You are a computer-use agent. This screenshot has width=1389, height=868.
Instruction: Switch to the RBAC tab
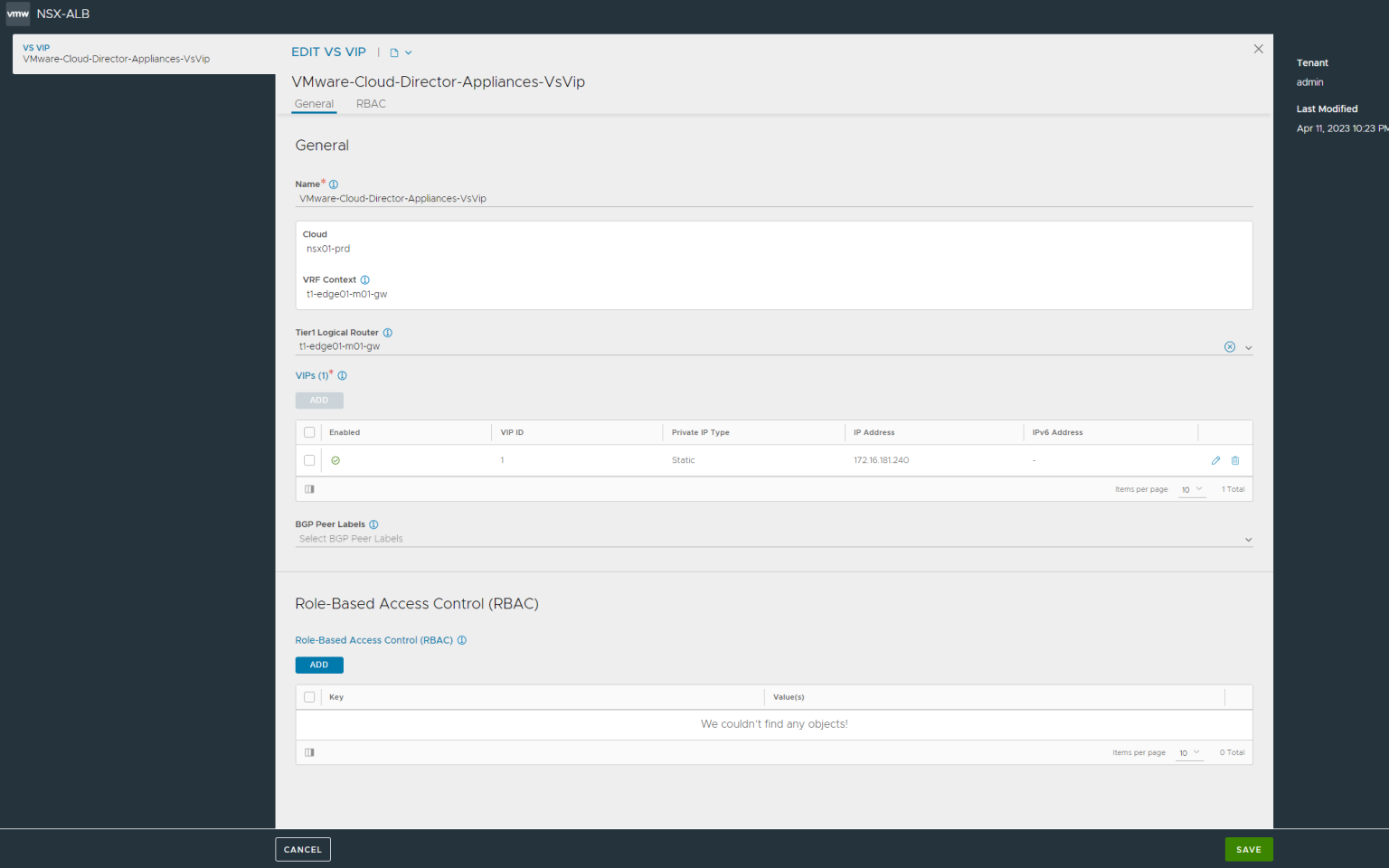pyautogui.click(x=371, y=103)
